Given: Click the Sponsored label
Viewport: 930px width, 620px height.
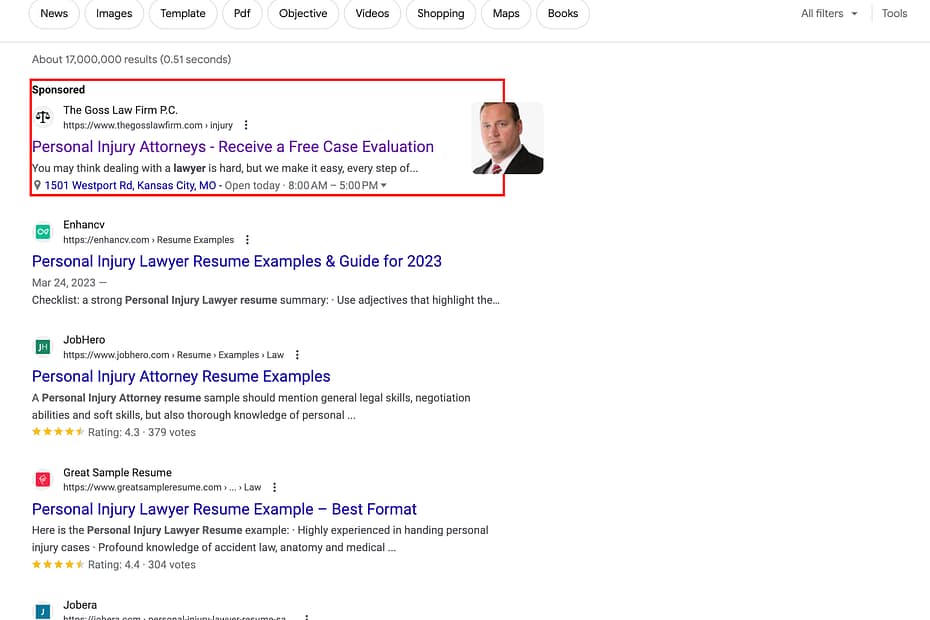Looking at the screenshot, I should (x=59, y=90).
